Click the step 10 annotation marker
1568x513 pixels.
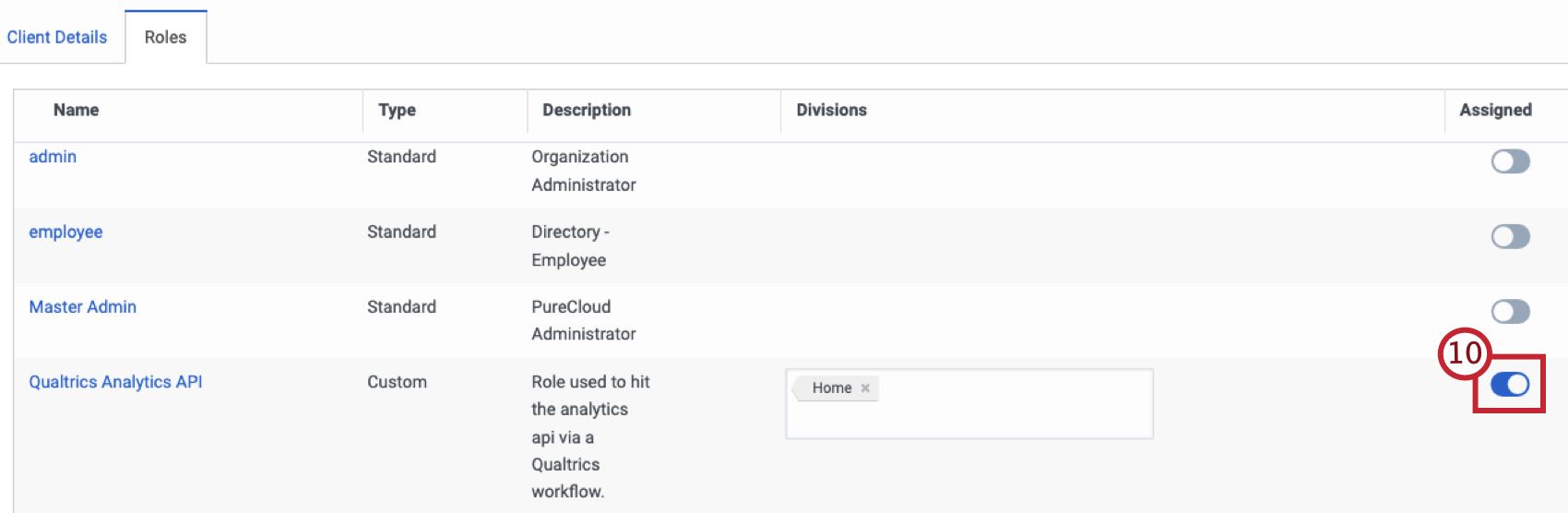click(1464, 353)
